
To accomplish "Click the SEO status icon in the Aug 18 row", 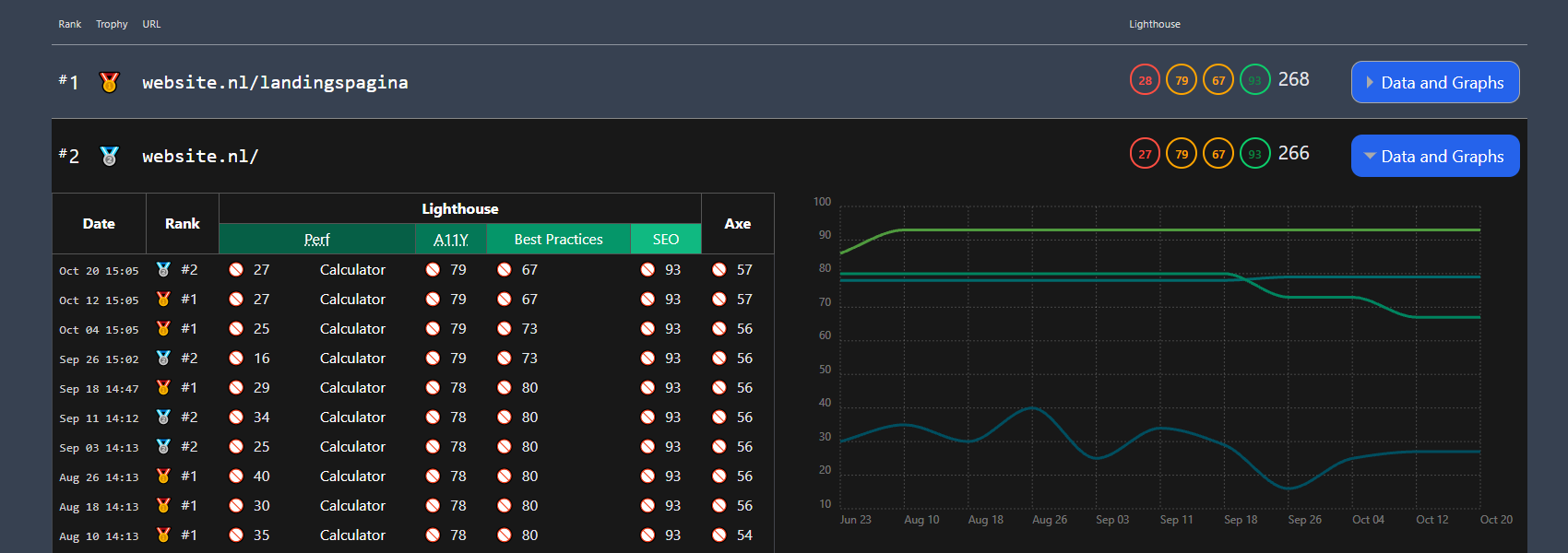I will tap(647, 505).
